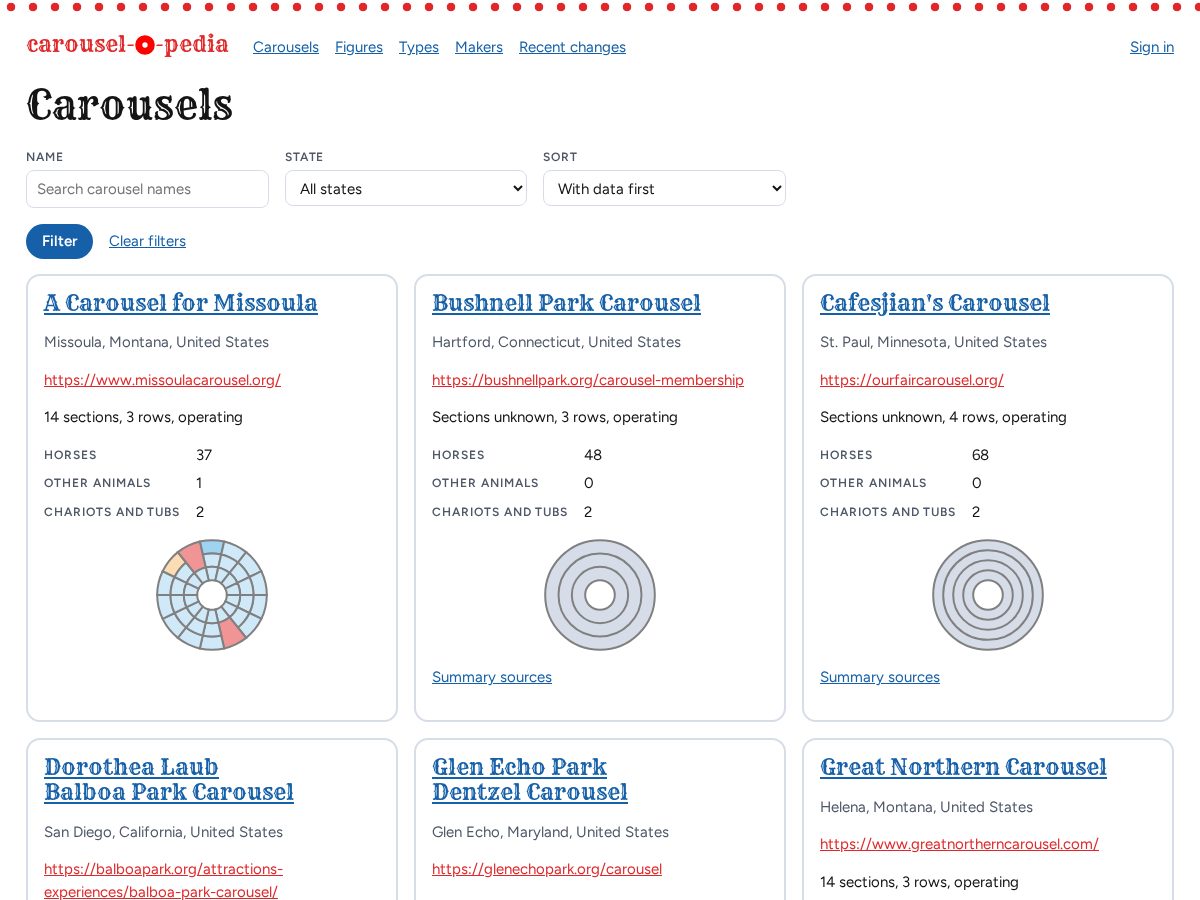The width and height of the screenshot is (1200, 900).
Task: Click the text San Diego, California, United States
Action: (x=163, y=832)
